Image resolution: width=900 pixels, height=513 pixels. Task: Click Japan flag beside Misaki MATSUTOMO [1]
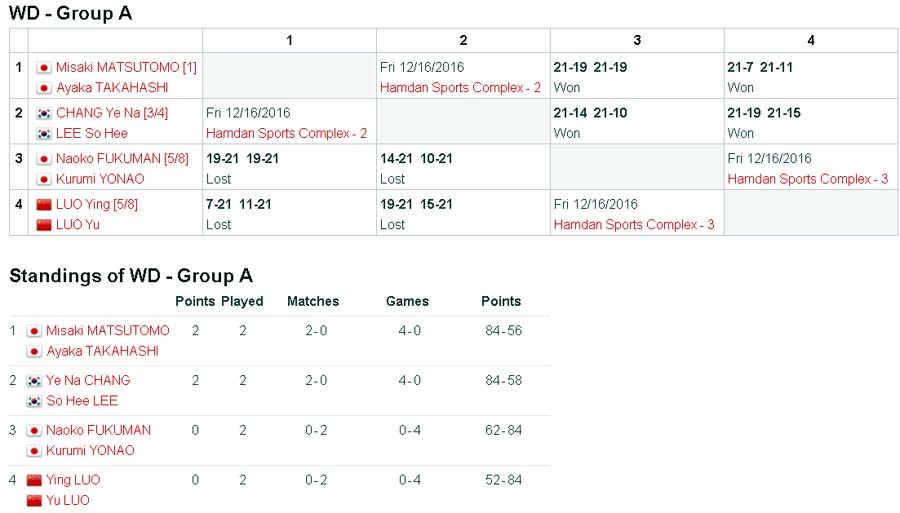[x=43, y=68]
